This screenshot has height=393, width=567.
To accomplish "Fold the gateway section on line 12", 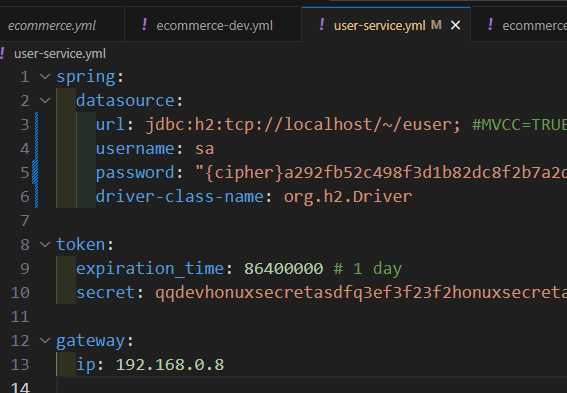I will click(x=45, y=340).
